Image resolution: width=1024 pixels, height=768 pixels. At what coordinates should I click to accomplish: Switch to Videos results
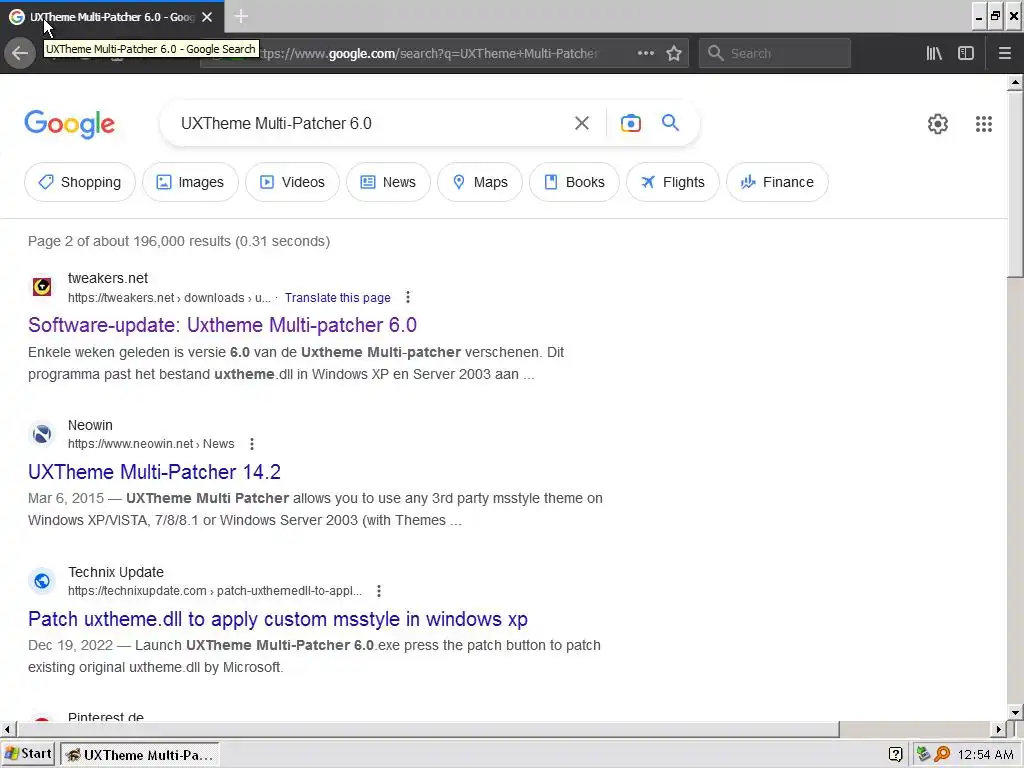click(x=292, y=182)
